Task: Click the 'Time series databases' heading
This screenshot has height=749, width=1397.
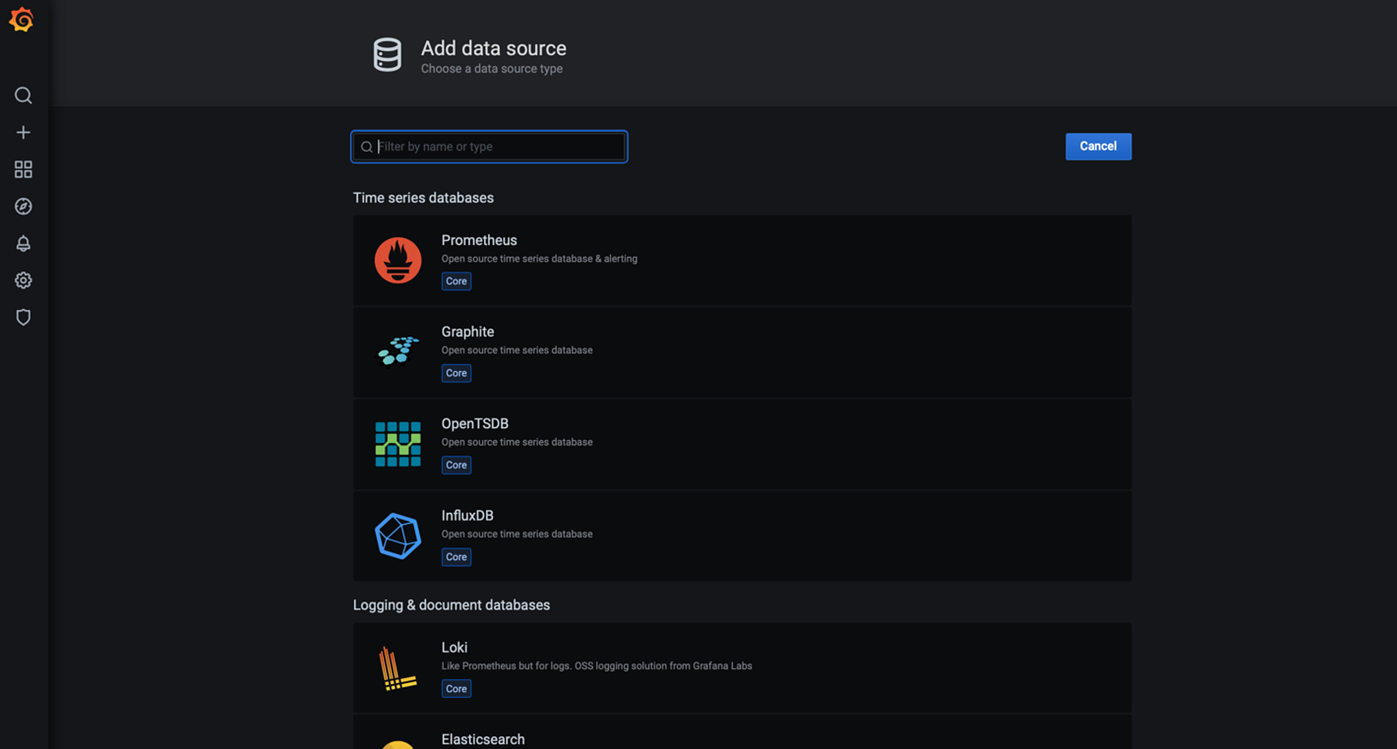Action: 423,198
